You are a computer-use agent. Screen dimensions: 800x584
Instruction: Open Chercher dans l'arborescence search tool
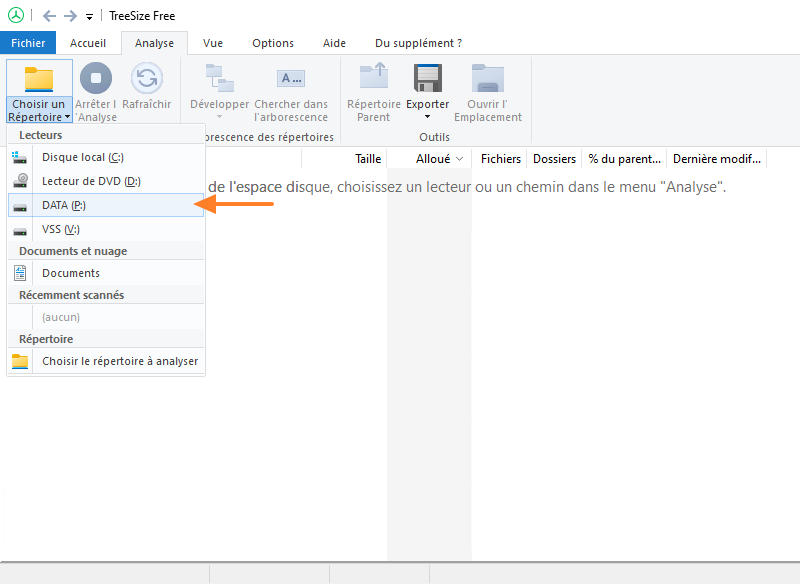[x=290, y=78]
